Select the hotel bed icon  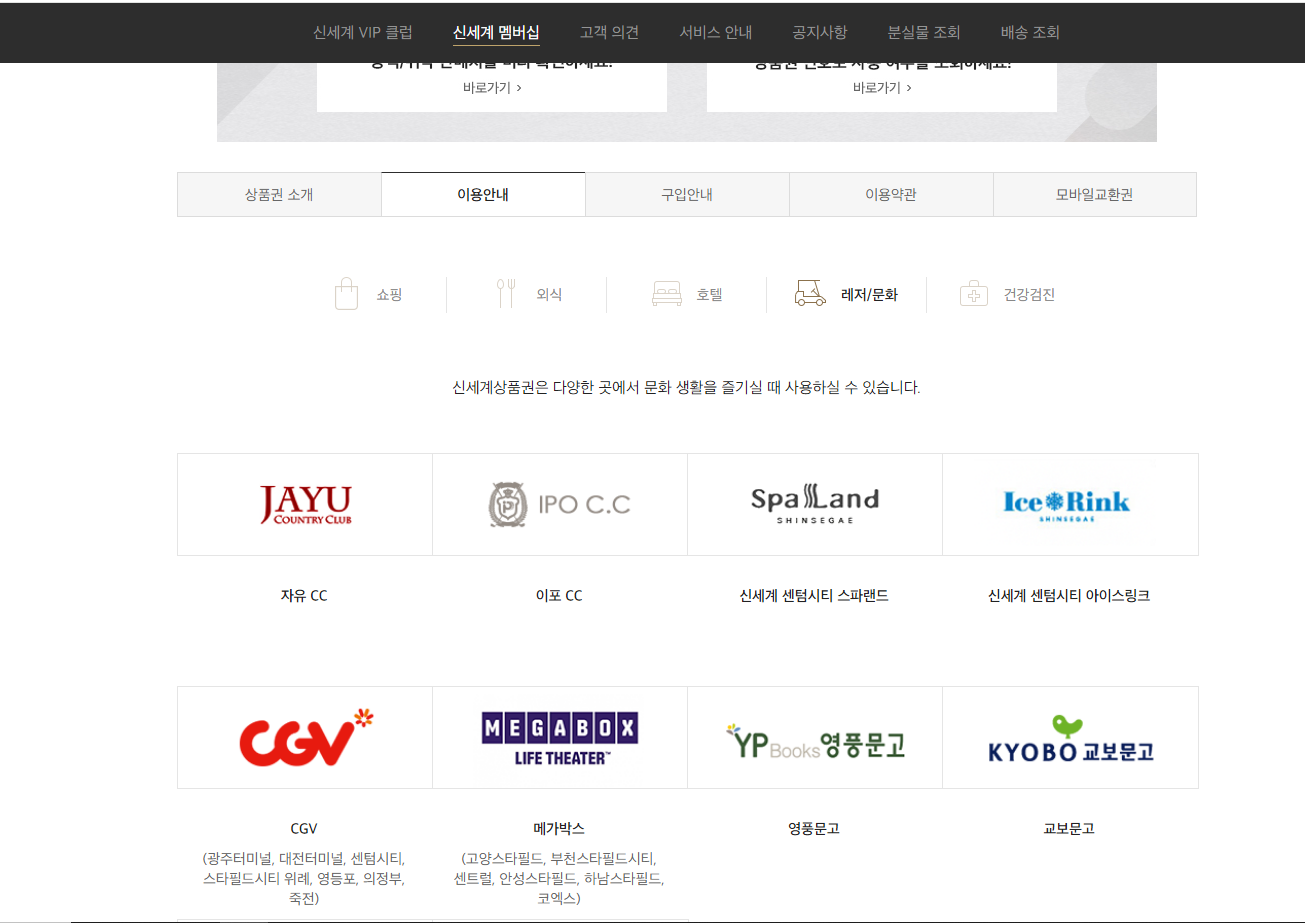[x=666, y=294]
